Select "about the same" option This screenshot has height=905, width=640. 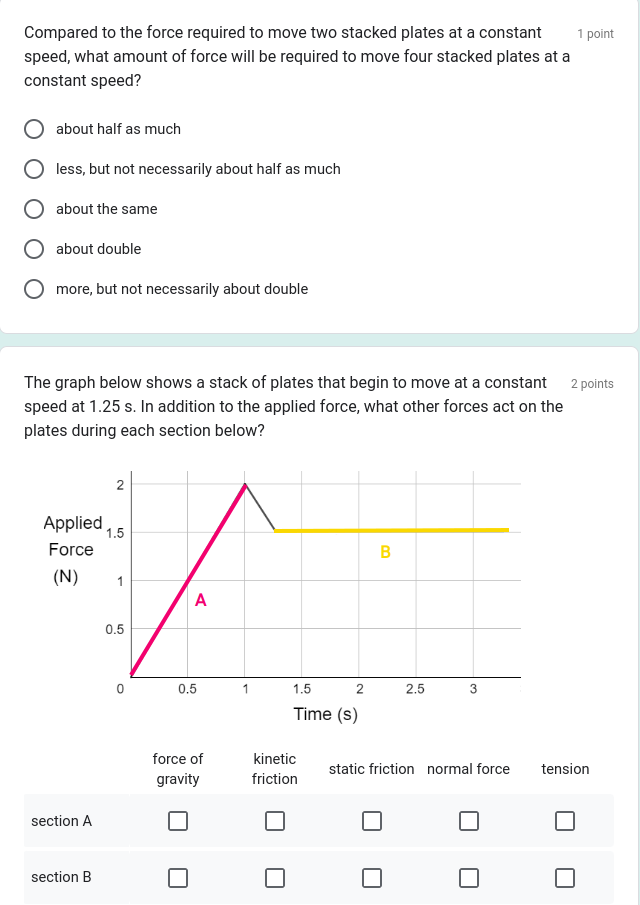point(34,209)
